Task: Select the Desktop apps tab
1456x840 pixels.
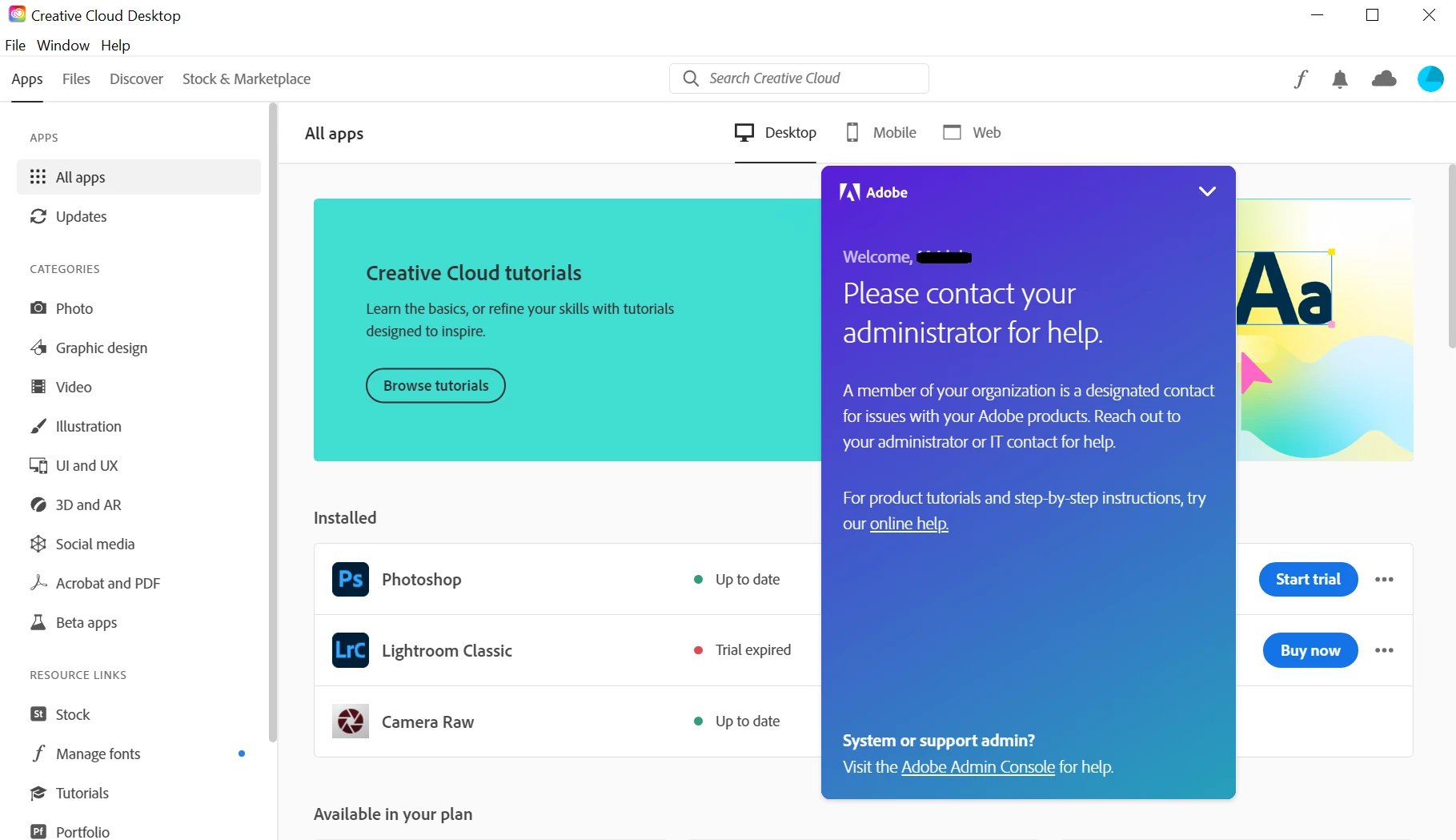Action: coord(776,133)
